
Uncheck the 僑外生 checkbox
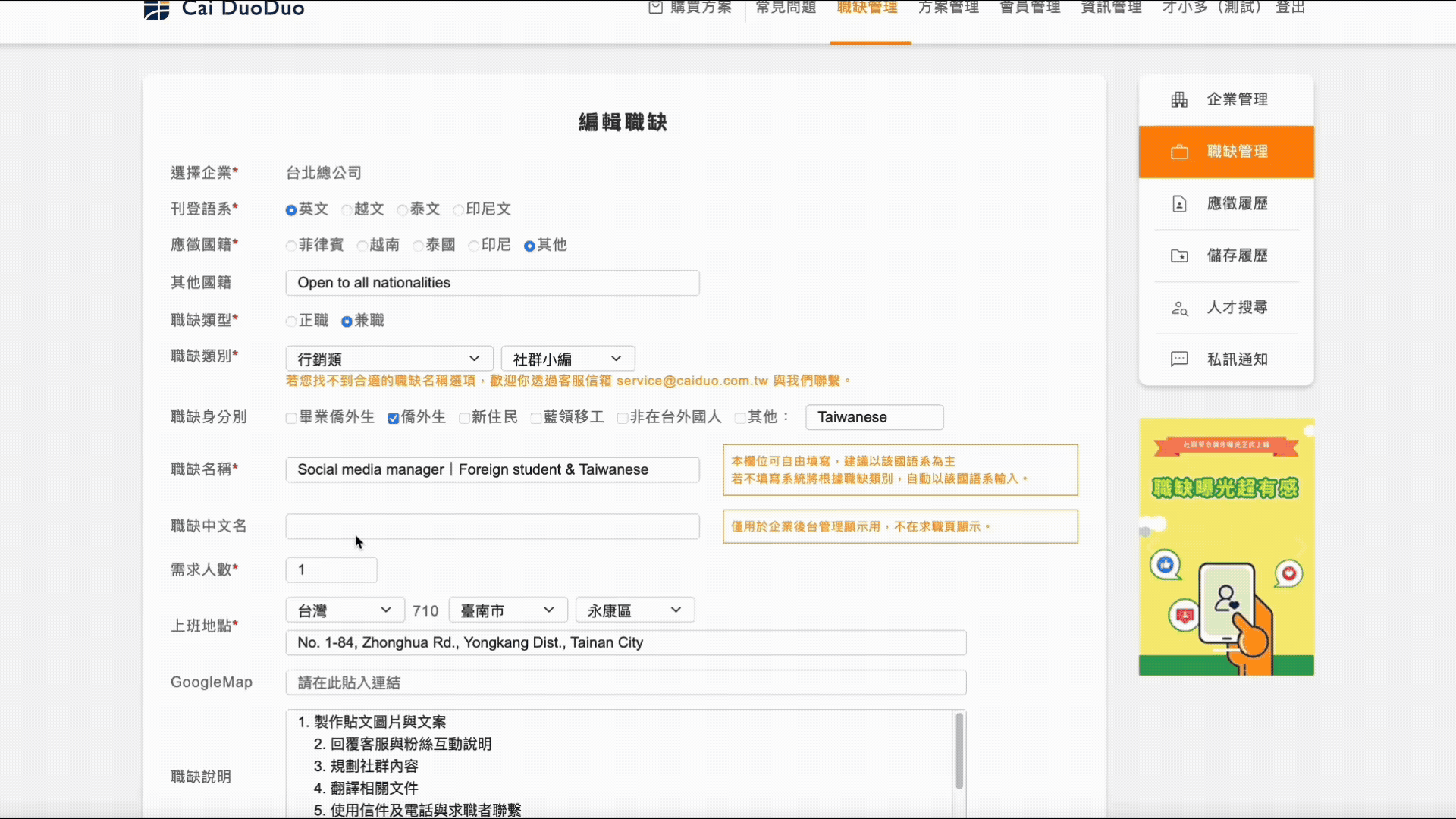coord(393,419)
